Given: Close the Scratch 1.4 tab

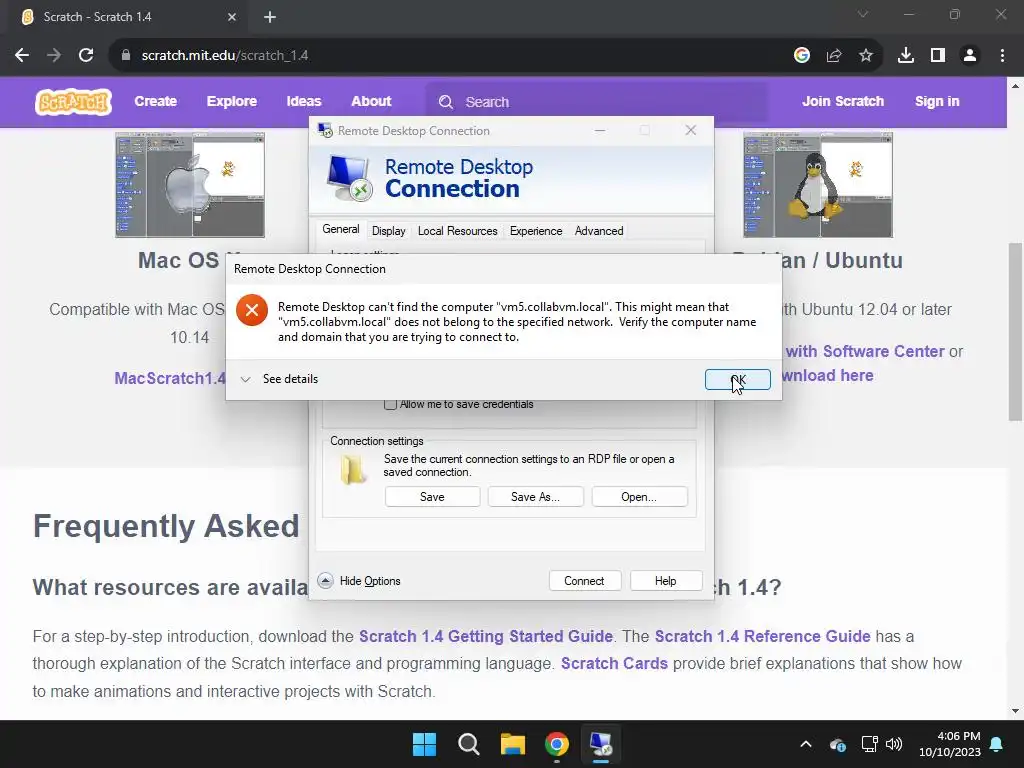Looking at the screenshot, I should coord(232,17).
